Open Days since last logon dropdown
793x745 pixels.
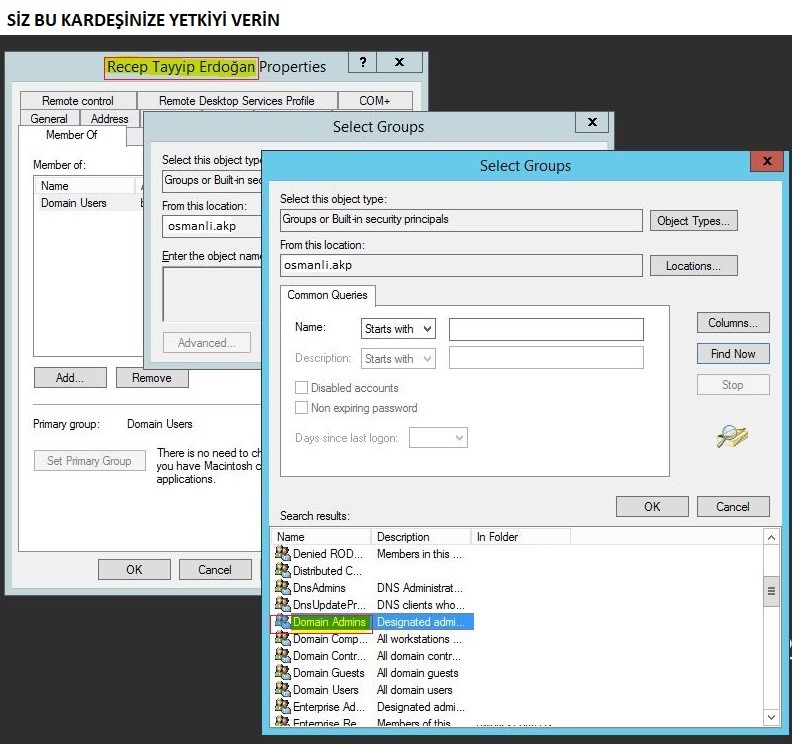click(x=438, y=437)
